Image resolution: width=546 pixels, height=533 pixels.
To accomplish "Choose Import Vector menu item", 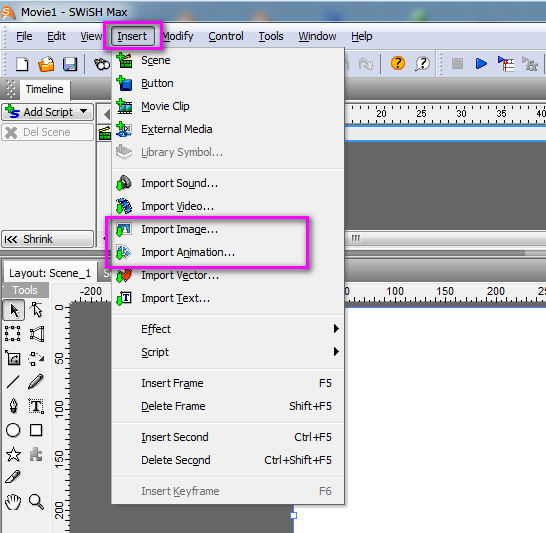I will pos(228,275).
